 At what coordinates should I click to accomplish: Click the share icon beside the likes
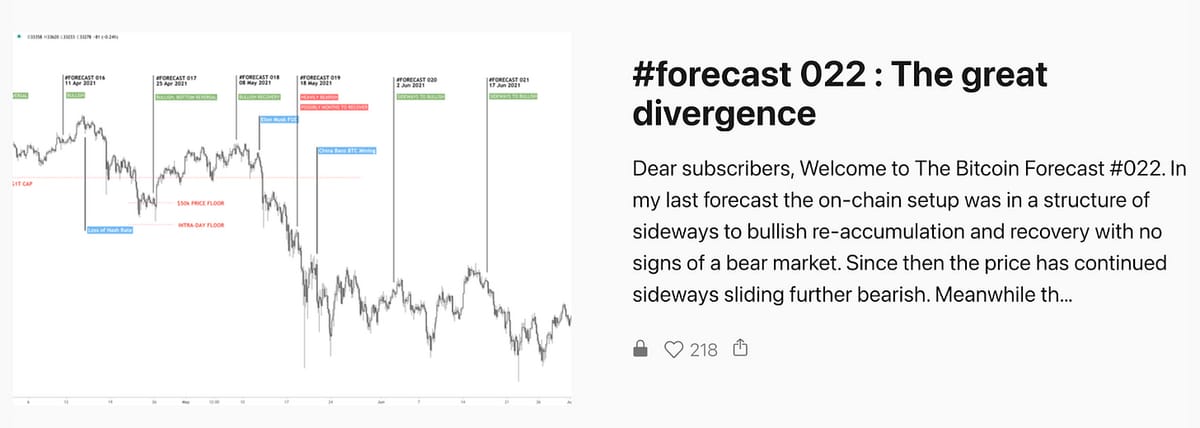[x=740, y=348]
